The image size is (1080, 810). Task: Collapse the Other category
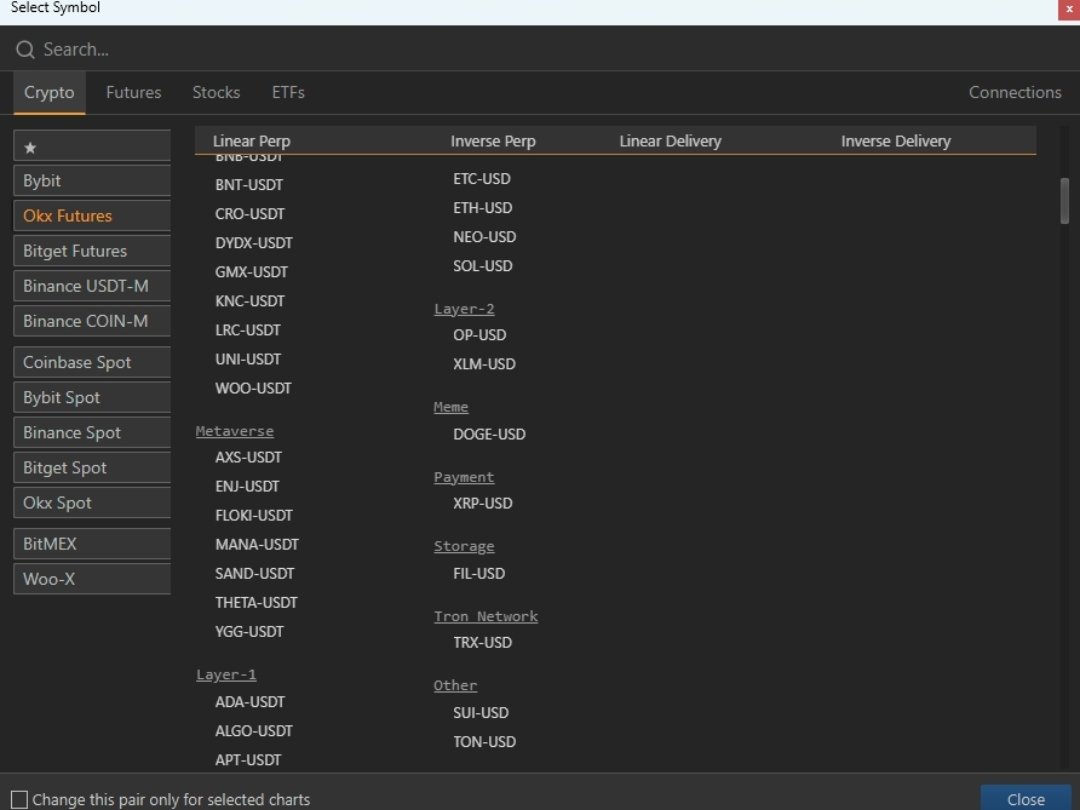tap(455, 685)
